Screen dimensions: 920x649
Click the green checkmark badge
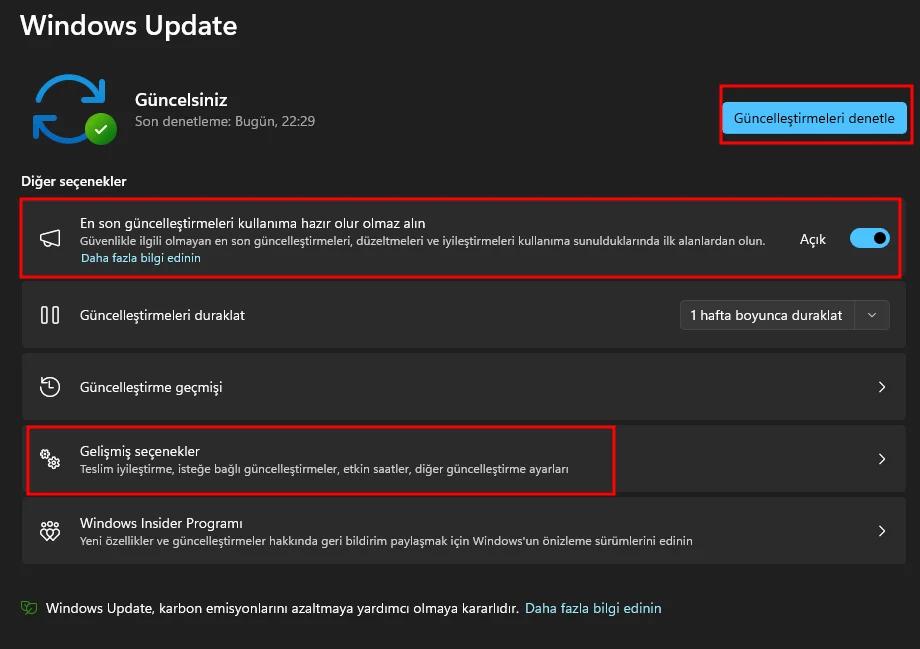(x=101, y=129)
